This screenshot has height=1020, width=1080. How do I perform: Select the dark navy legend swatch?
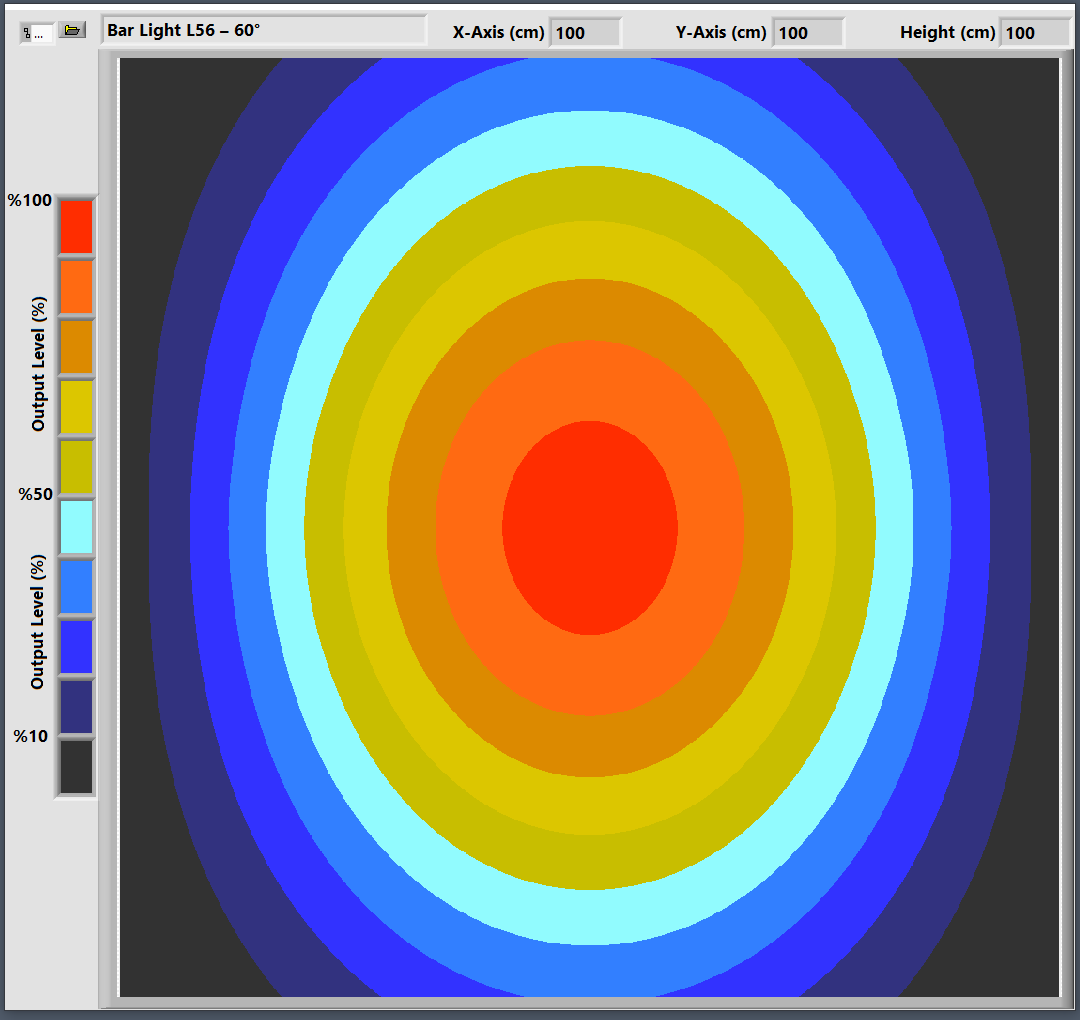point(76,707)
